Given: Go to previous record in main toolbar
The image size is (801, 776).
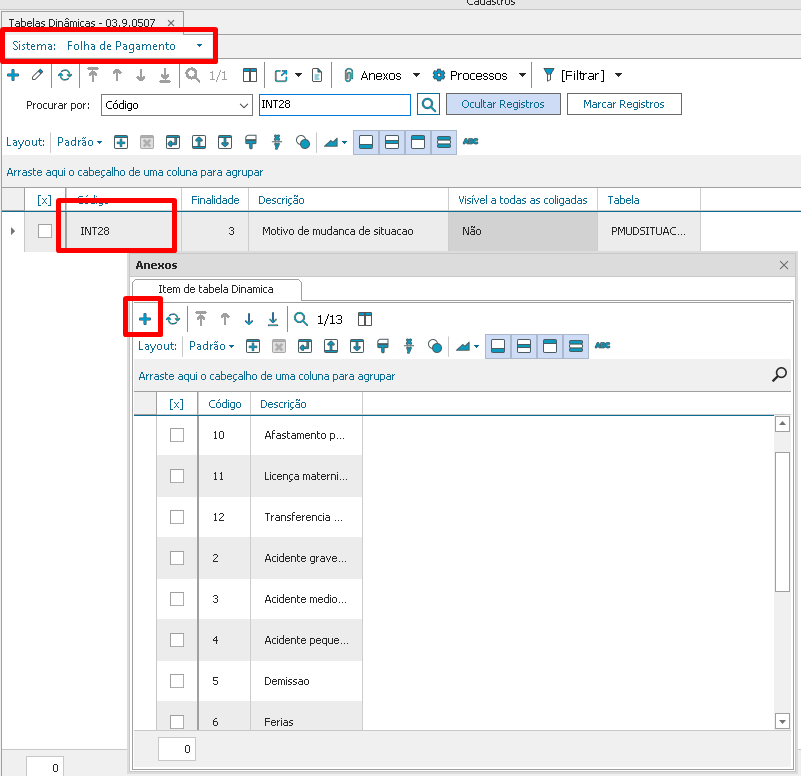Looking at the screenshot, I should (117, 76).
